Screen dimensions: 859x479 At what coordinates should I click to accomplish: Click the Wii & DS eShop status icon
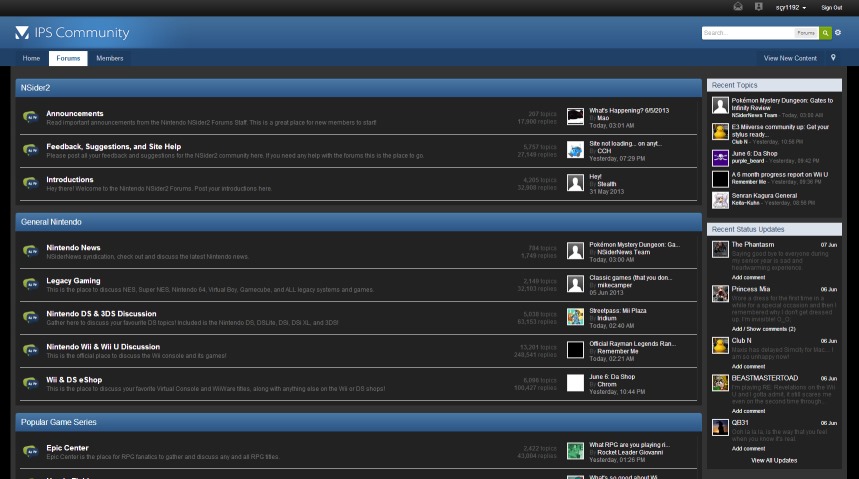click(x=31, y=383)
